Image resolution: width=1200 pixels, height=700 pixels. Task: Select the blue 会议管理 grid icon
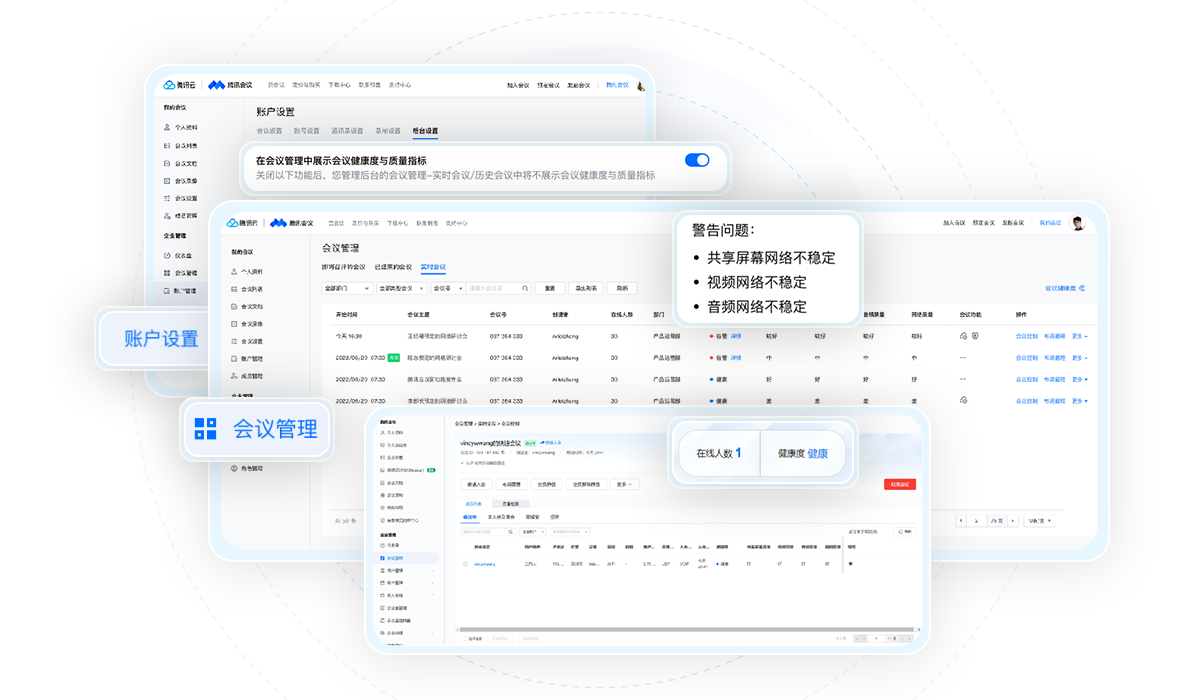(x=205, y=429)
